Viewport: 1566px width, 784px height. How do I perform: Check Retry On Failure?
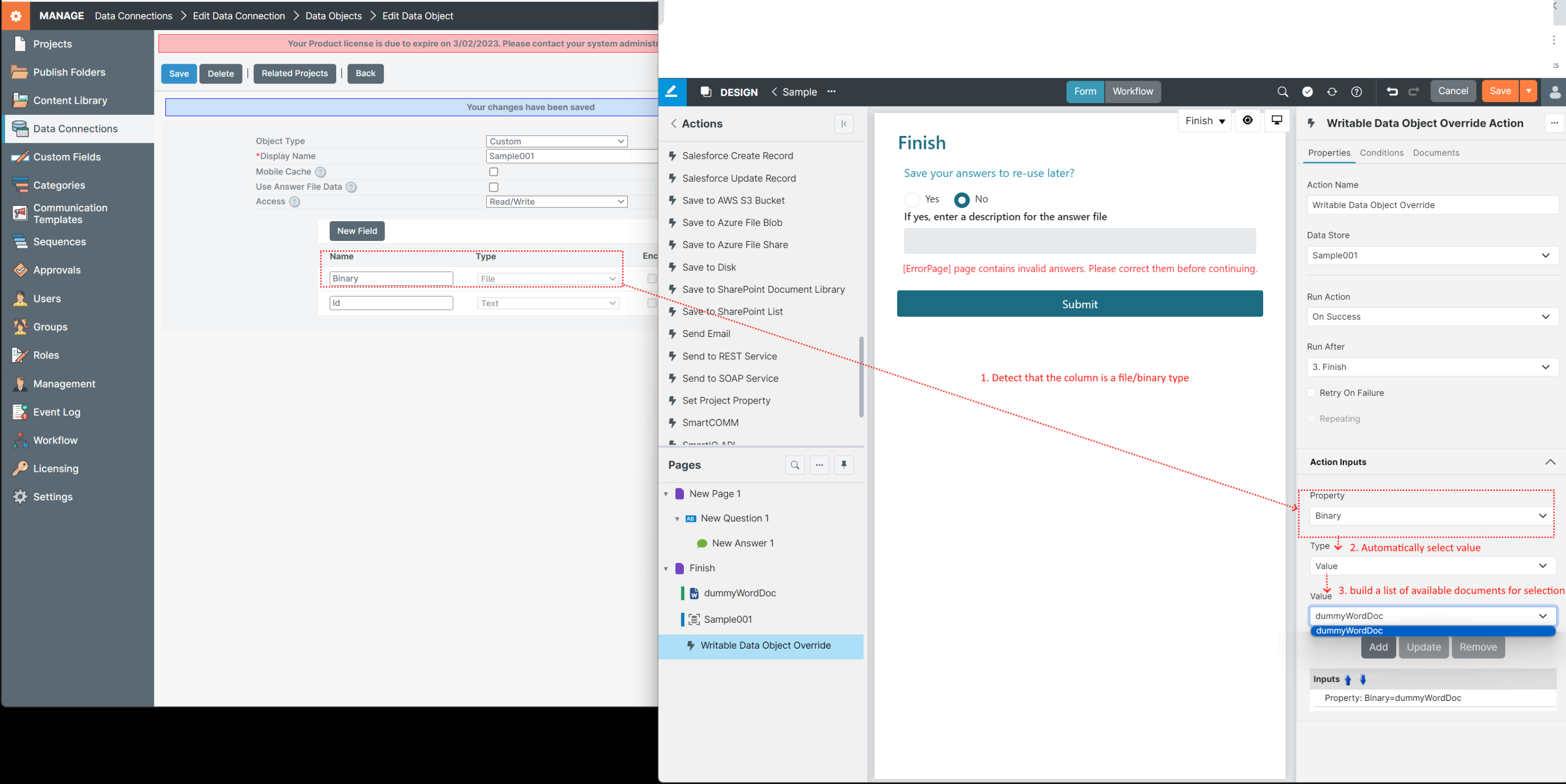click(1311, 393)
